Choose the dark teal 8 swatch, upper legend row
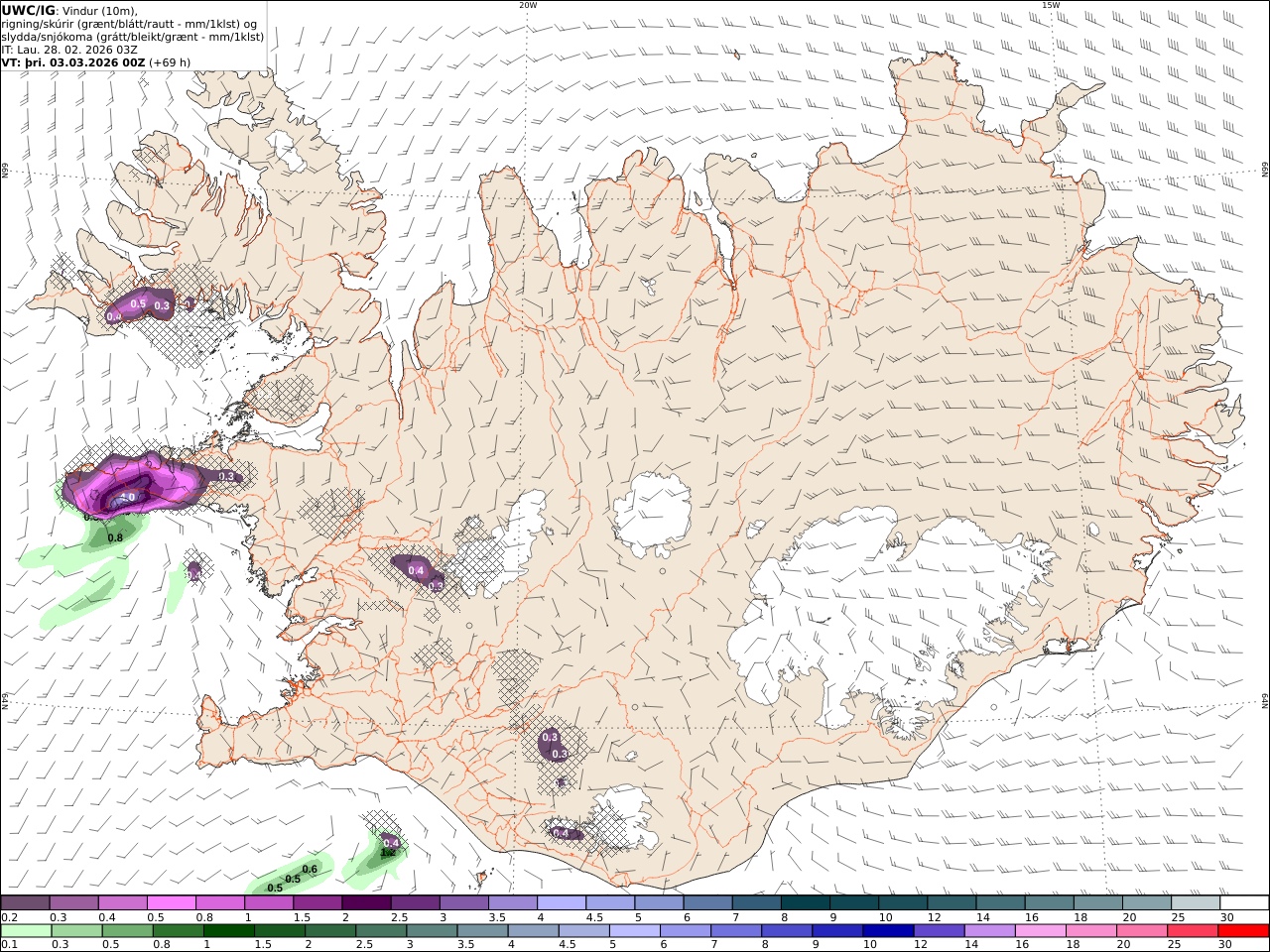 [805, 902]
